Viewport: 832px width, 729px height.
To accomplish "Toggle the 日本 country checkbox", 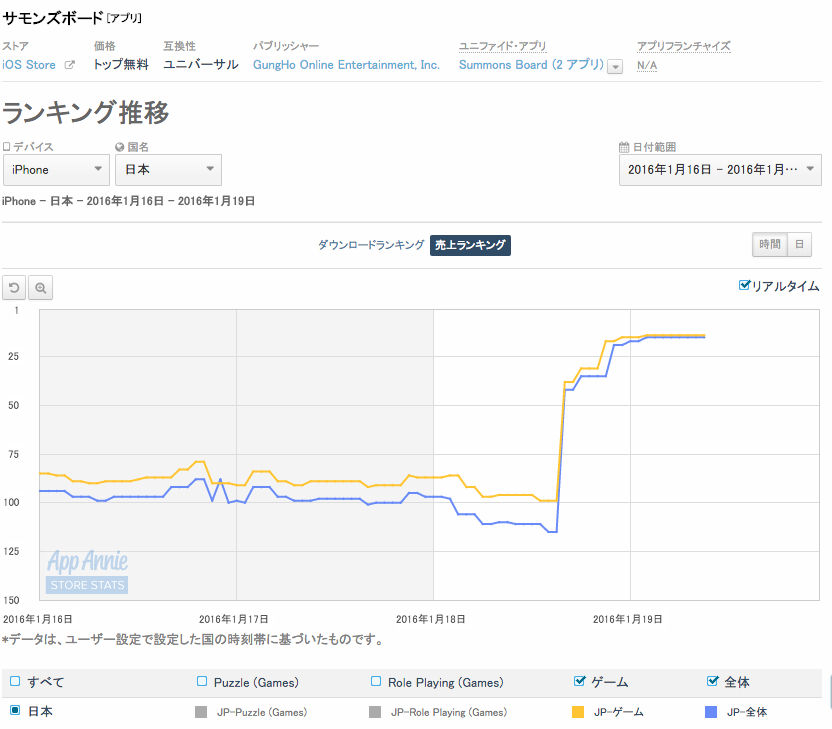I will pos(15,710).
